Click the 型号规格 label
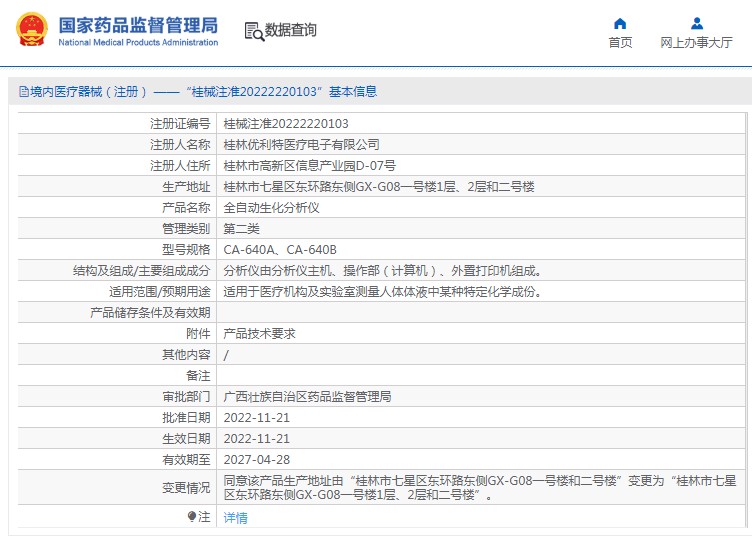This screenshot has height=538, width=752. pos(186,250)
